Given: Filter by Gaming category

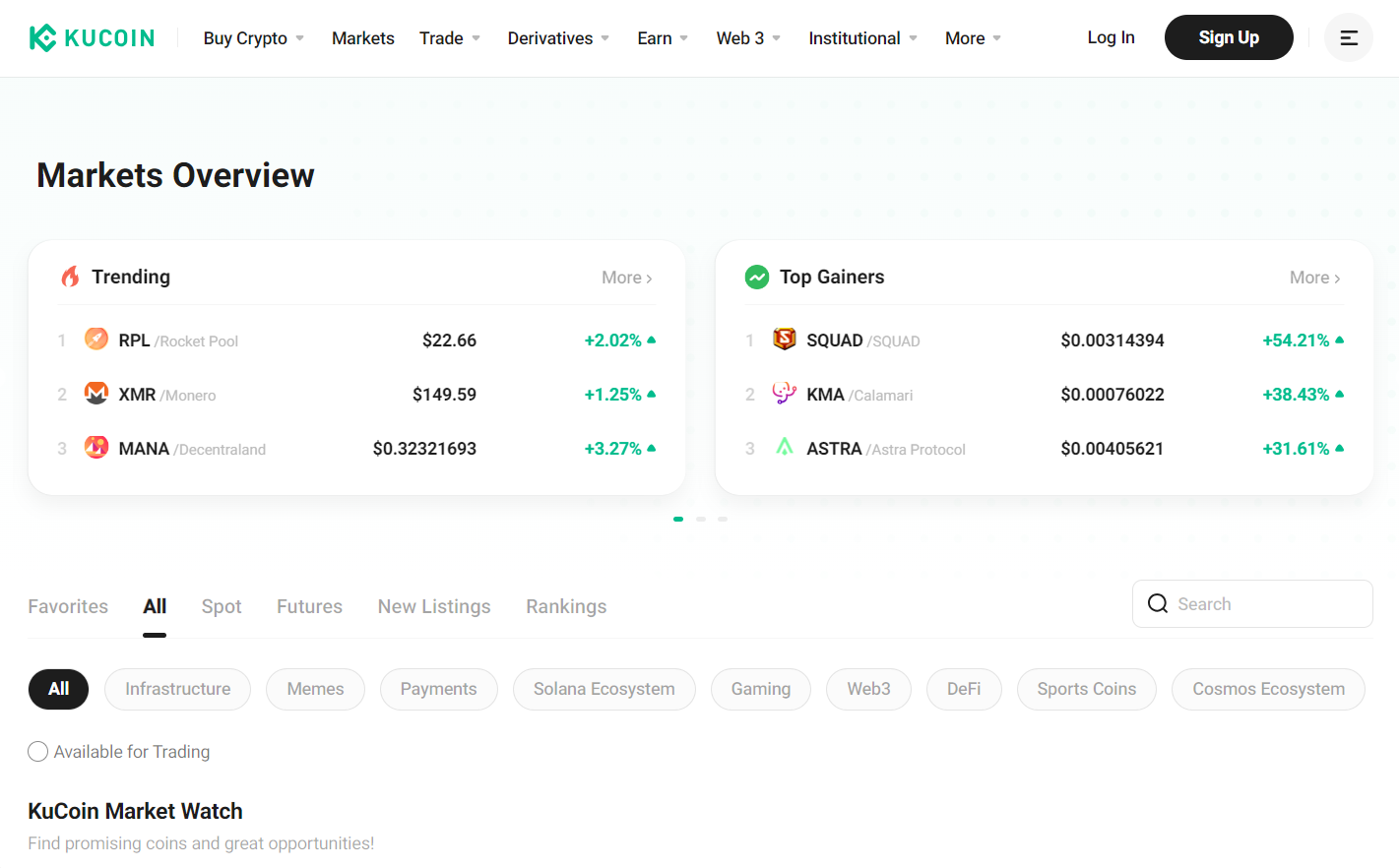Looking at the screenshot, I should coord(761,689).
